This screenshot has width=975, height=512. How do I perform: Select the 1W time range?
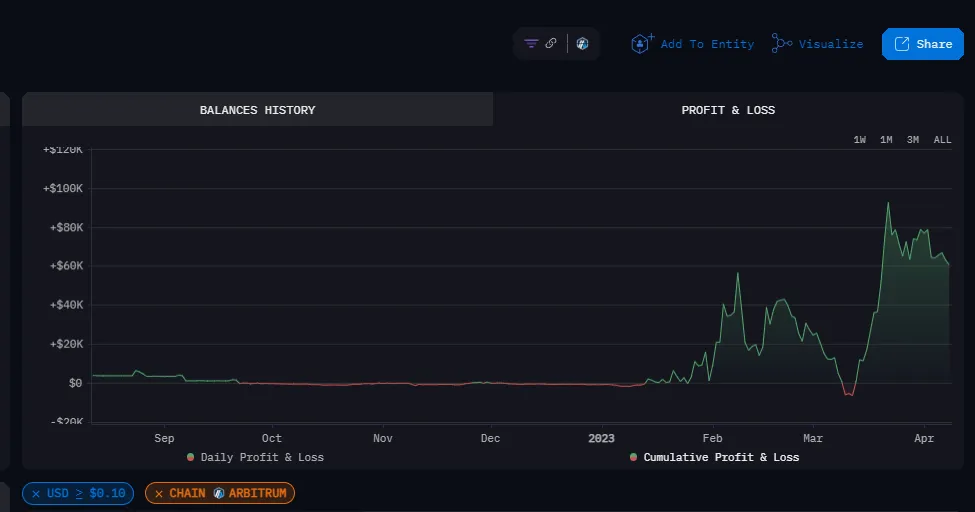coord(859,140)
